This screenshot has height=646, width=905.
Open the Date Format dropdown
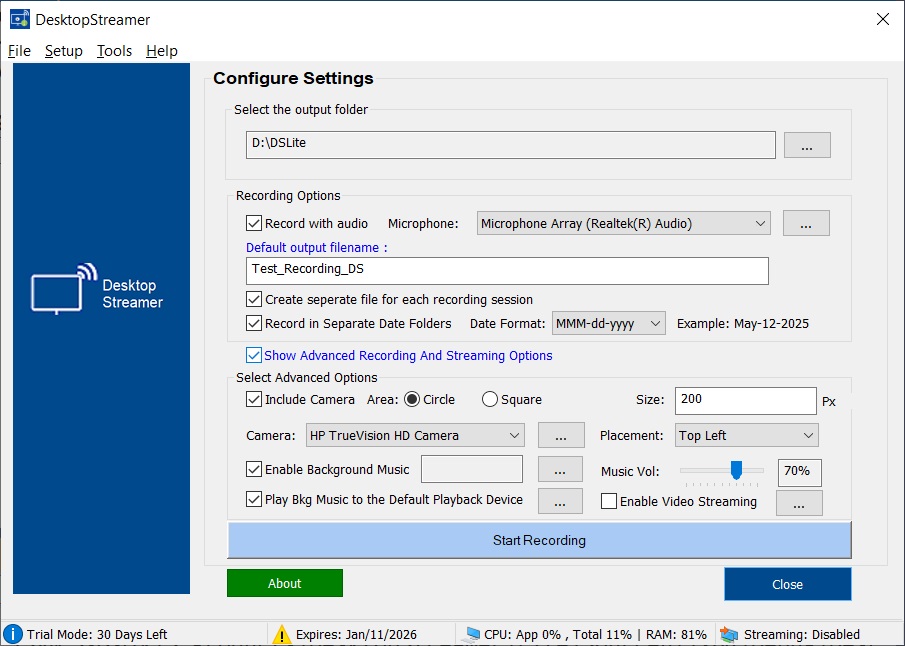[655, 324]
